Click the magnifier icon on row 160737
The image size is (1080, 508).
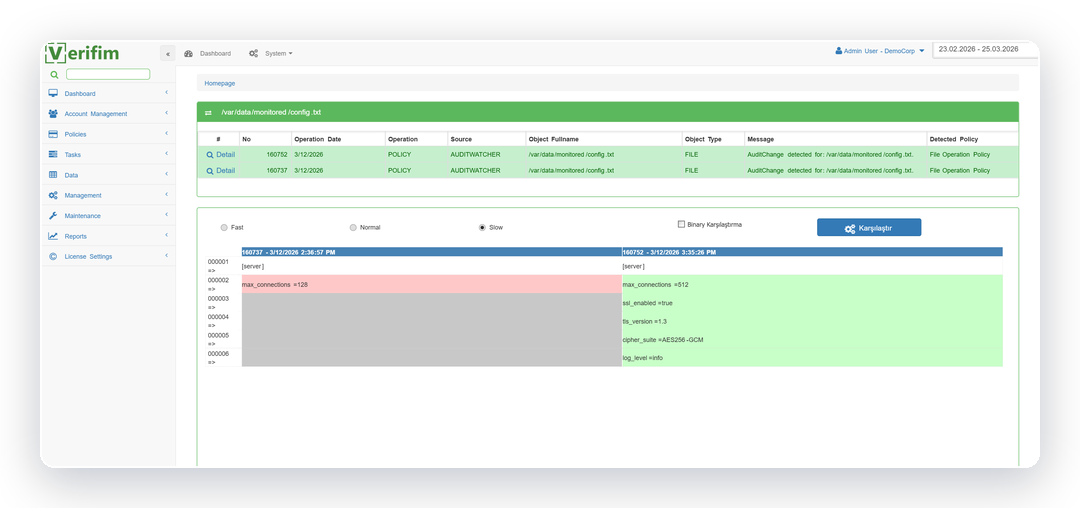210,171
